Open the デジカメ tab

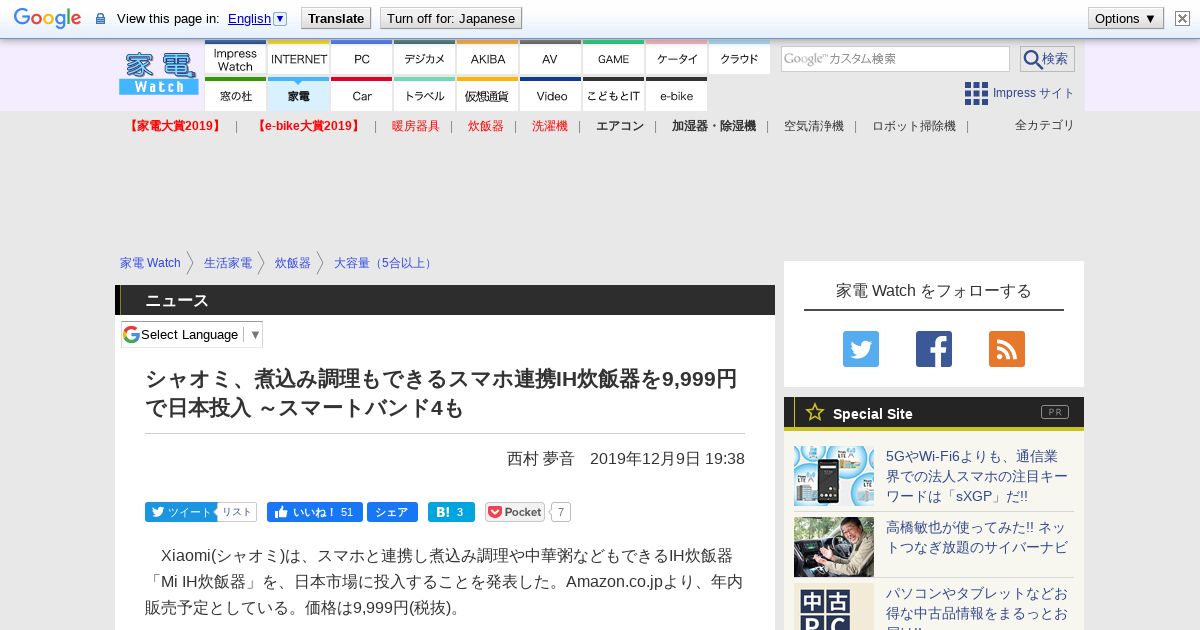[x=424, y=59]
